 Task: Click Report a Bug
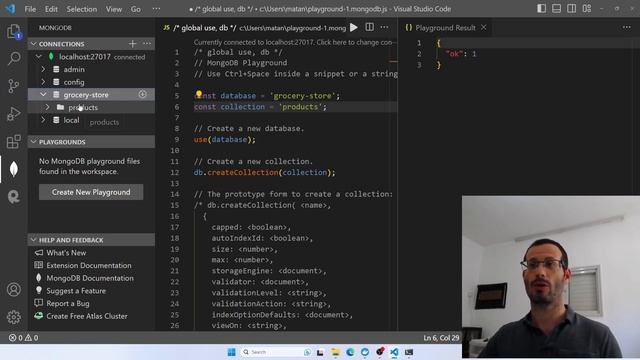[68, 303]
